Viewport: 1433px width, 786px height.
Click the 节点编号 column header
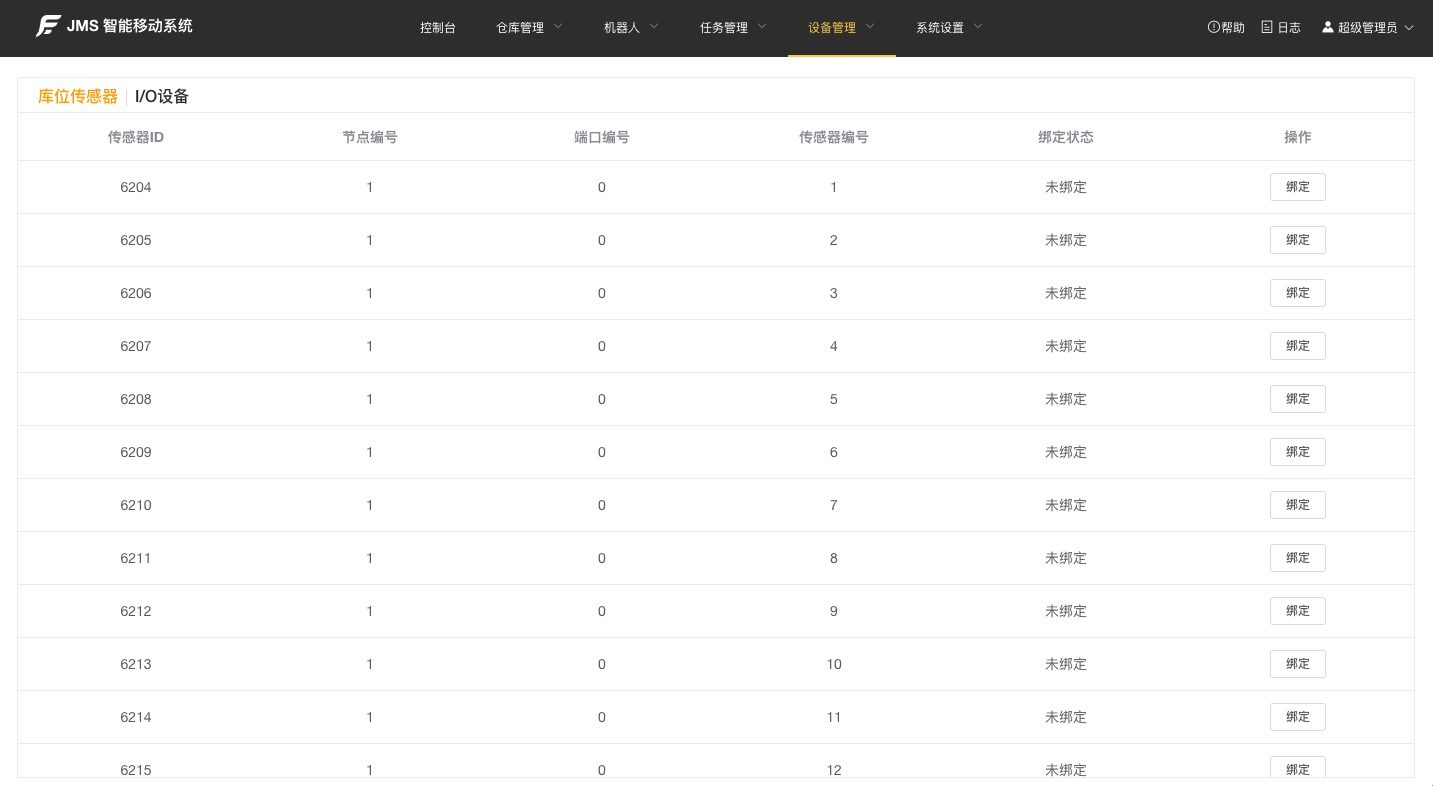[370, 137]
